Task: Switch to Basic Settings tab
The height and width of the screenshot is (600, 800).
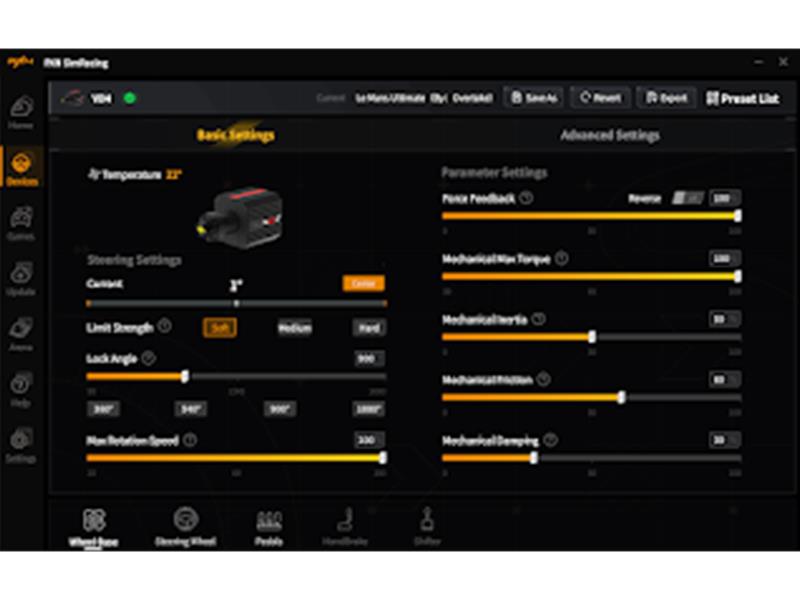Action: tap(235, 135)
